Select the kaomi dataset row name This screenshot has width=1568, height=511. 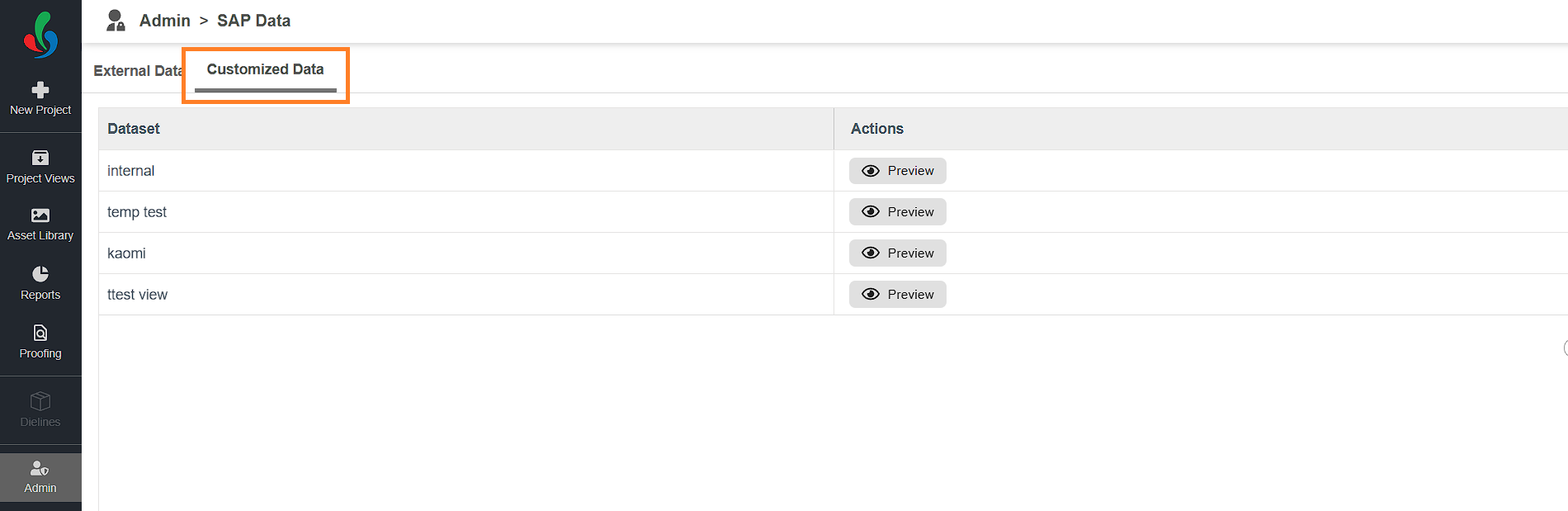126,253
